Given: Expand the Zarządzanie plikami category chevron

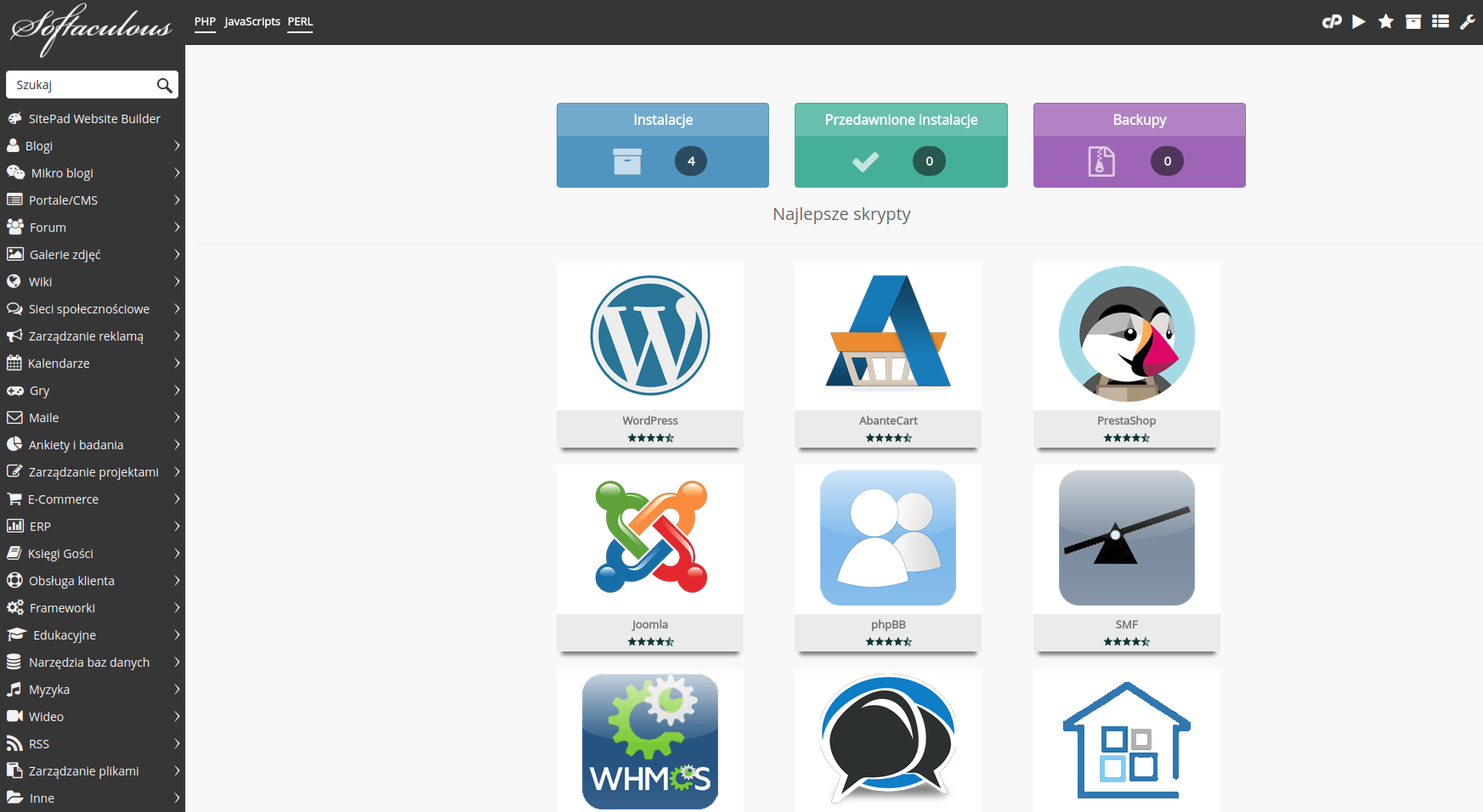Looking at the screenshot, I should coord(177,770).
